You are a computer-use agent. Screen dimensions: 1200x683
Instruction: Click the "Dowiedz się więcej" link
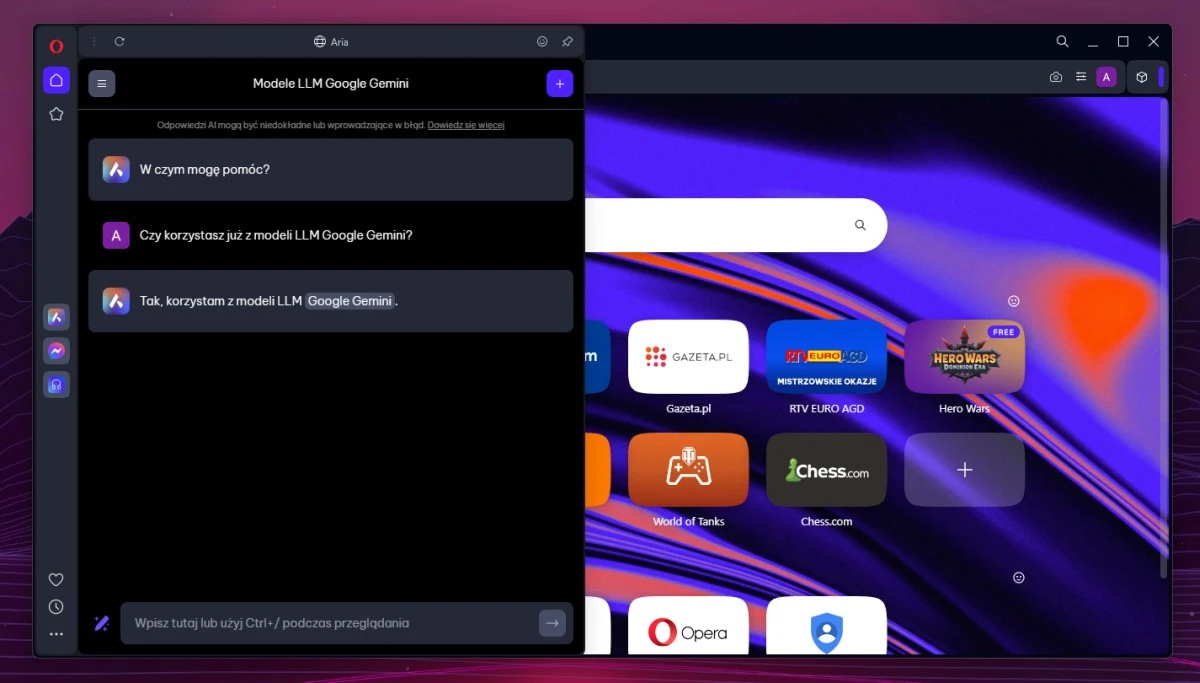tap(466, 125)
